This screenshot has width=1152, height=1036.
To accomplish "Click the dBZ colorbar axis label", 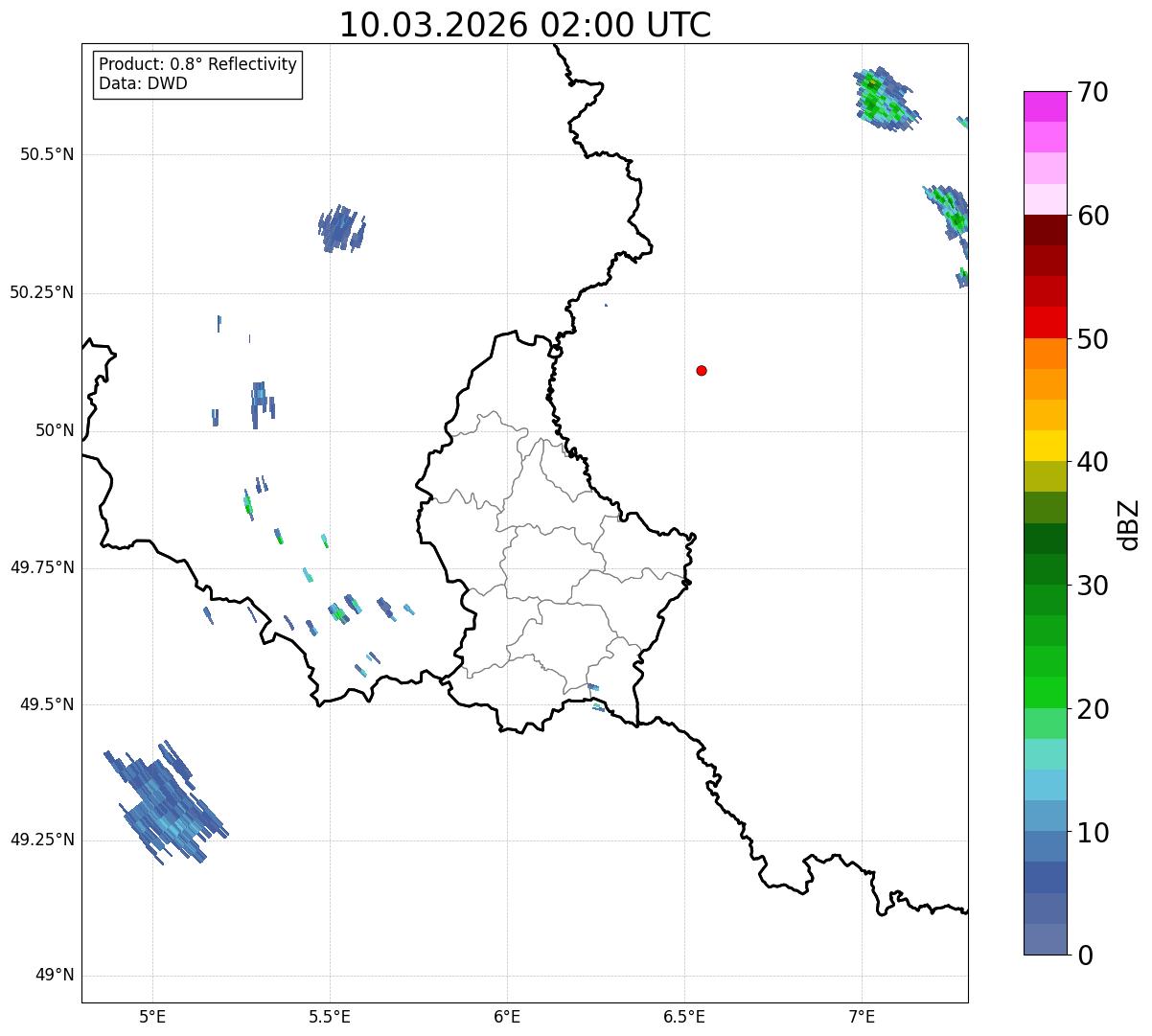I will click(x=1129, y=524).
